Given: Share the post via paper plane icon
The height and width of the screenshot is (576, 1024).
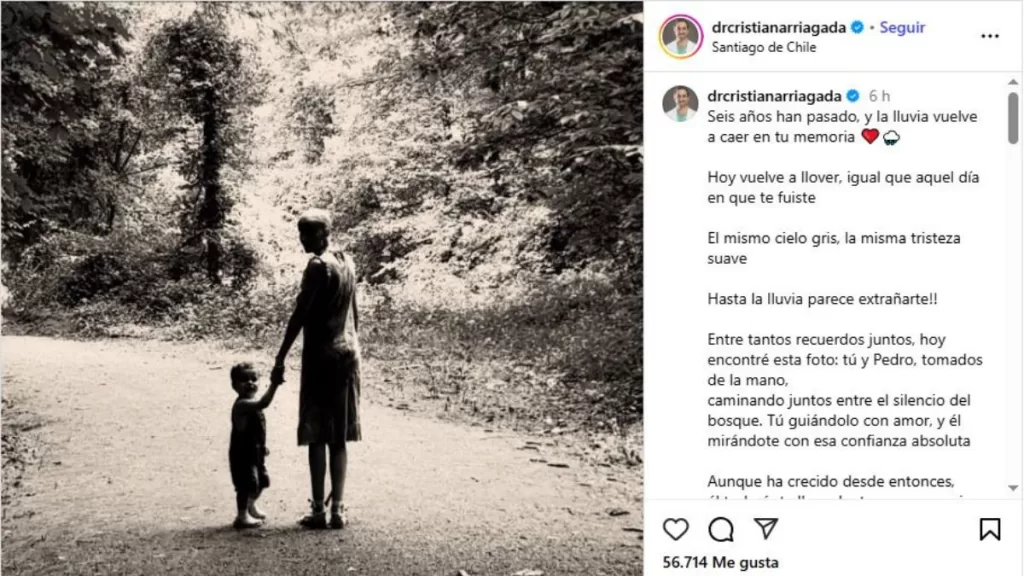Looking at the screenshot, I should 766,529.
